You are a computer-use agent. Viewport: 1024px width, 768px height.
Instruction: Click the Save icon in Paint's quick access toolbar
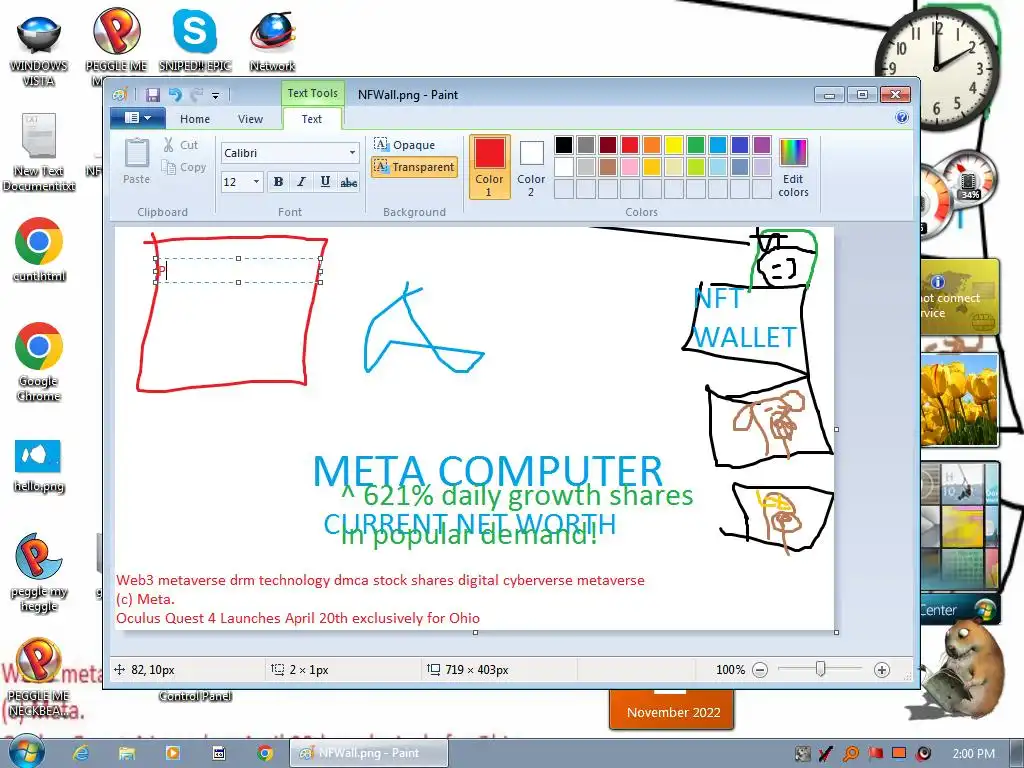click(x=153, y=95)
